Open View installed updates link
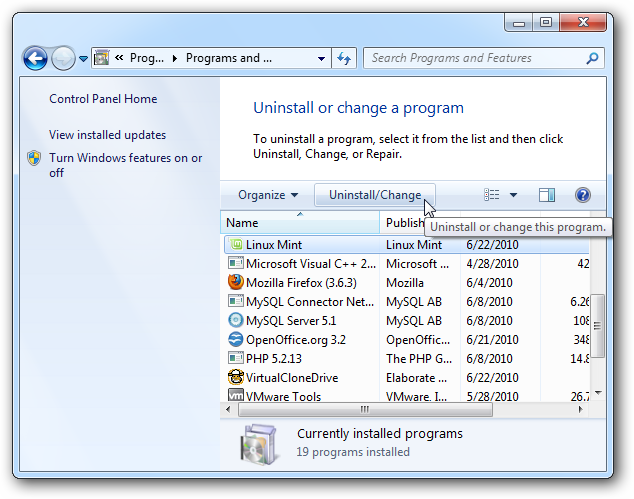The image size is (634, 499). tap(108, 135)
